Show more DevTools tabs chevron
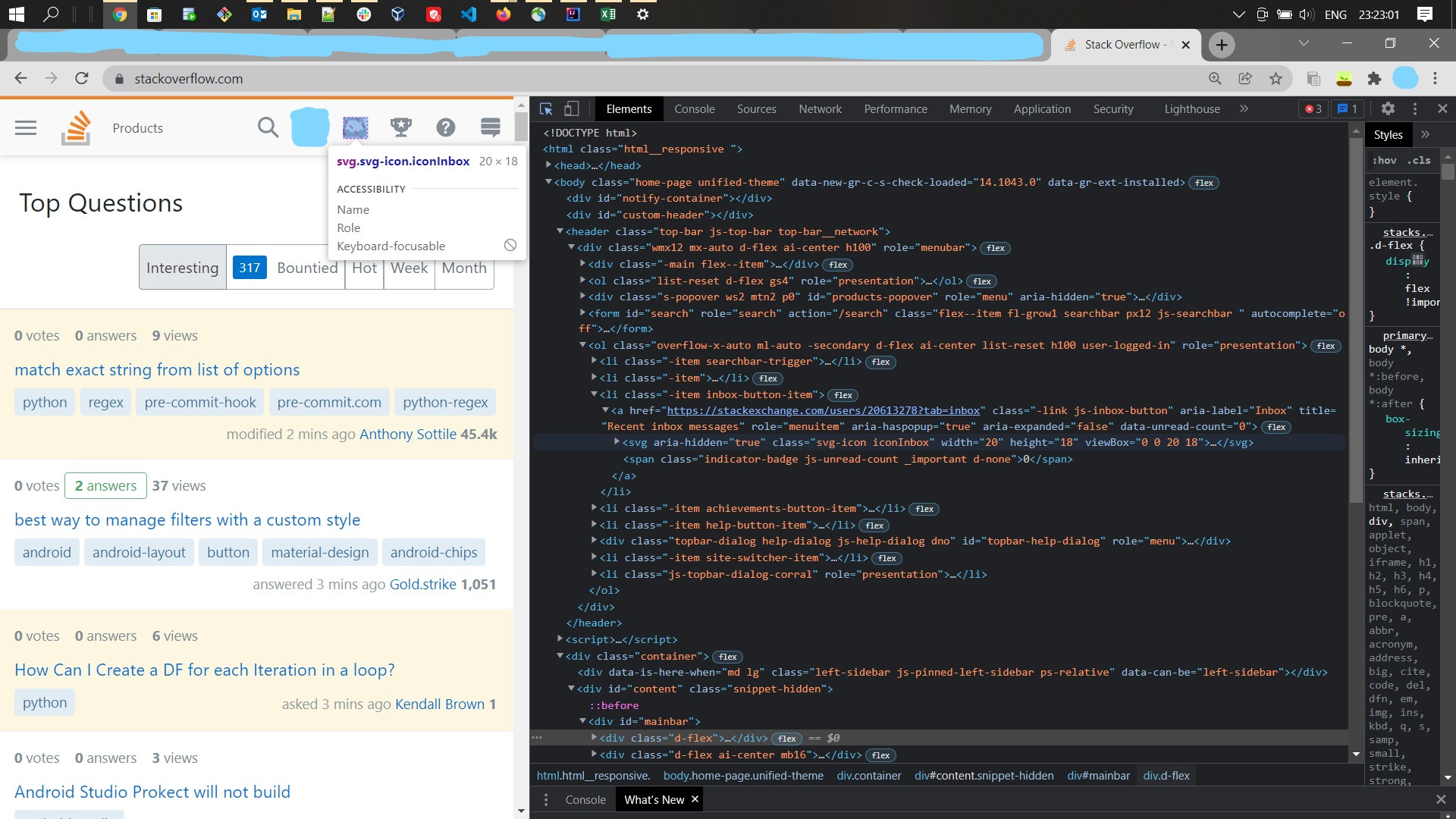 (x=1244, y=109)
